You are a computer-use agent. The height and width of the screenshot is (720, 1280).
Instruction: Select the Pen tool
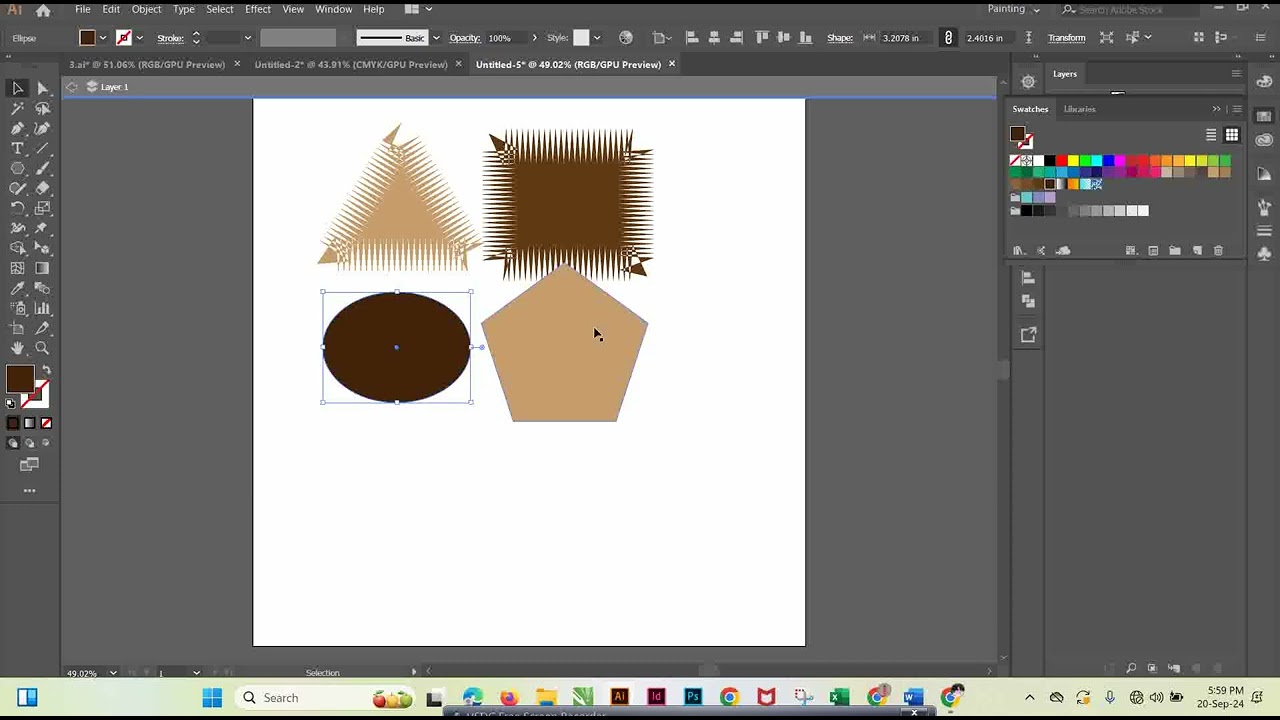click(17, 128)
